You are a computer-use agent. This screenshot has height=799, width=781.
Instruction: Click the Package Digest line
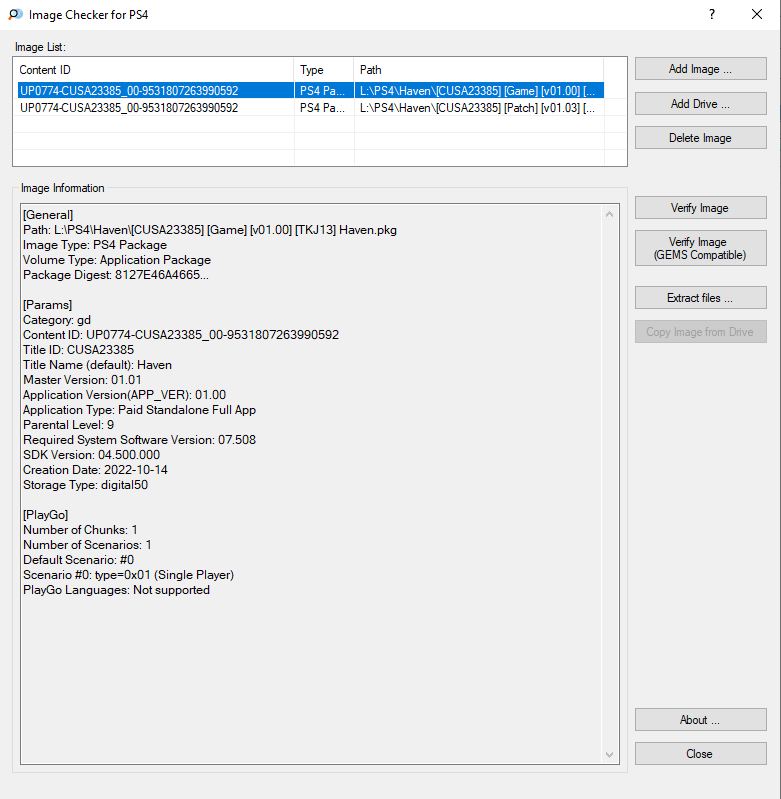[116, 275]
